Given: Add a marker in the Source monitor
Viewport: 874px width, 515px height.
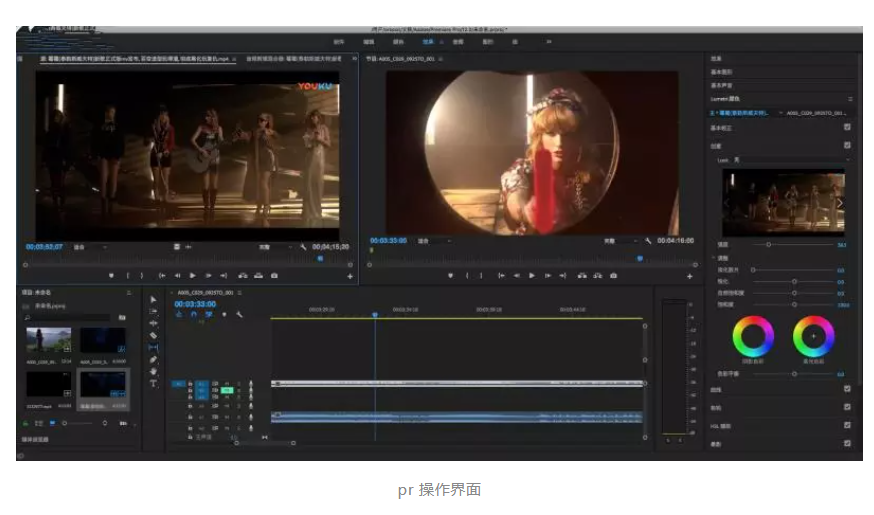Looking at the screenshot, I should [x=111, y=275].
